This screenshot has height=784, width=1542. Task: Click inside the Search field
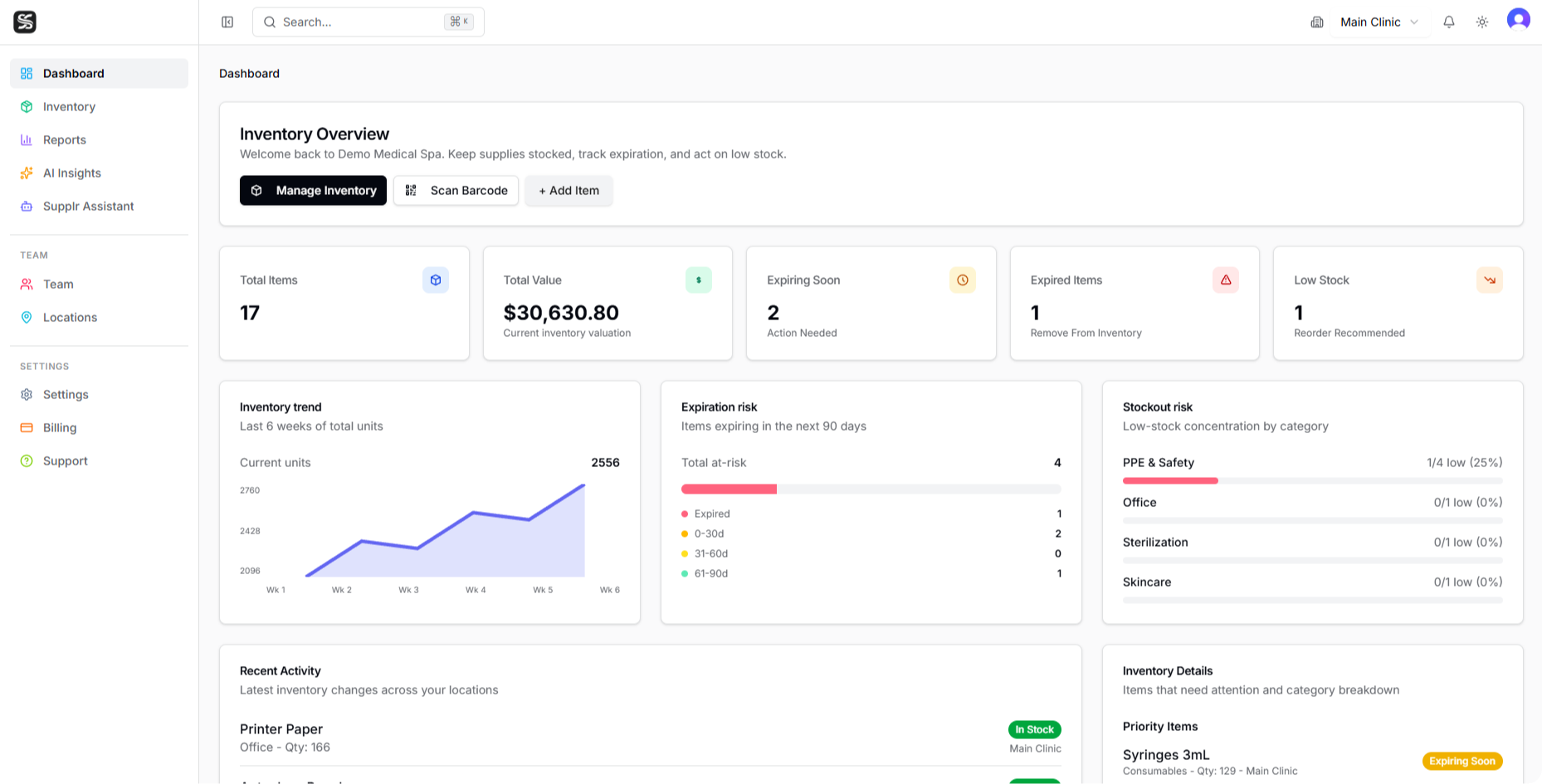[x=357, y=22]
